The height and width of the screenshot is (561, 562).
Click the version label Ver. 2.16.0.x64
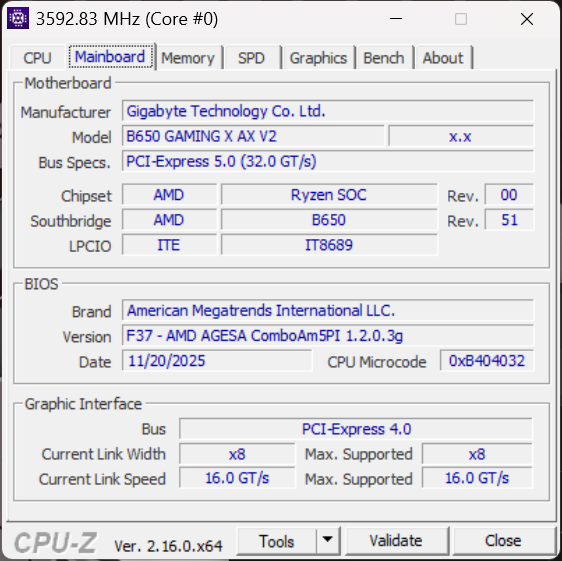pos(168,546)
